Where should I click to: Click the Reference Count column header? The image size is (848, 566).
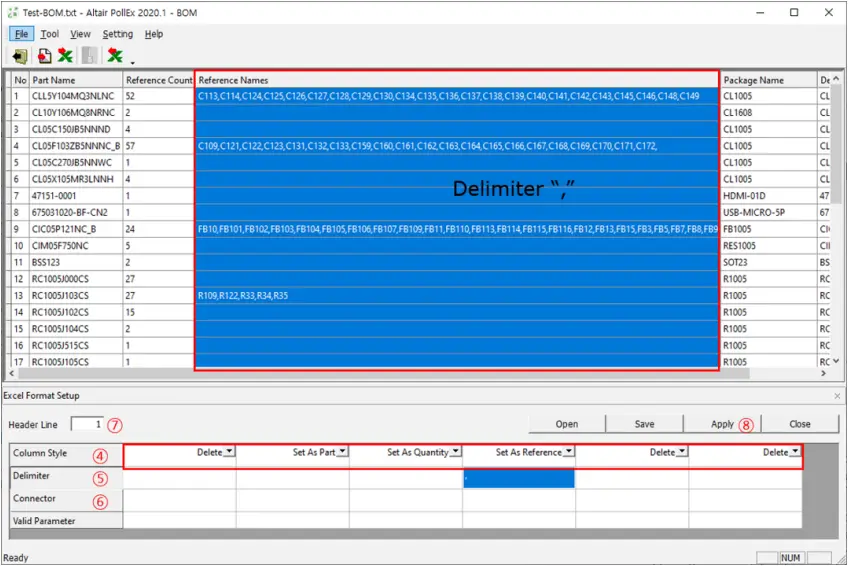click(x=158, y=80)
